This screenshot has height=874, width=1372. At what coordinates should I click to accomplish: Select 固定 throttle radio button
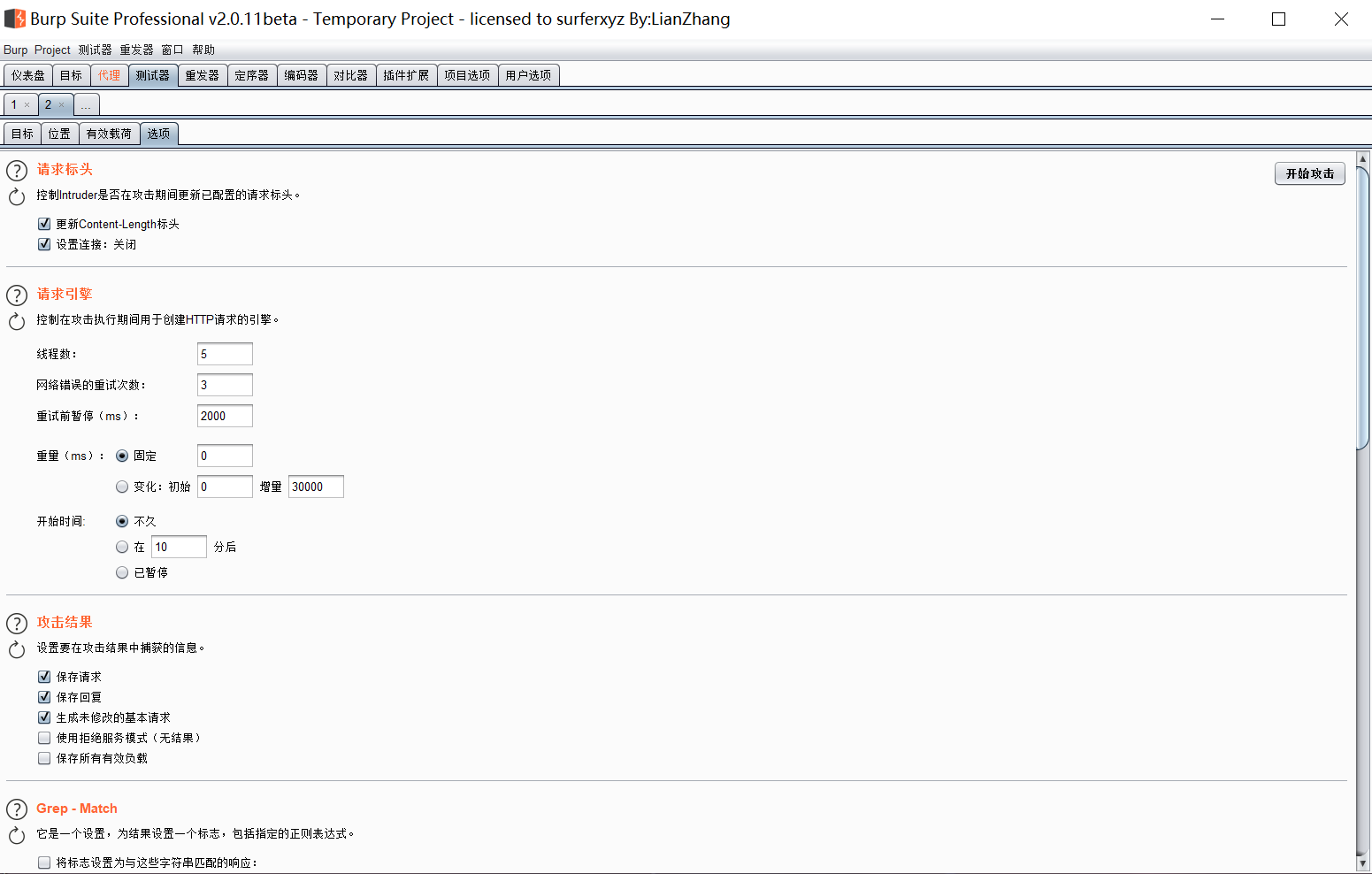click(x=122, y=456)
